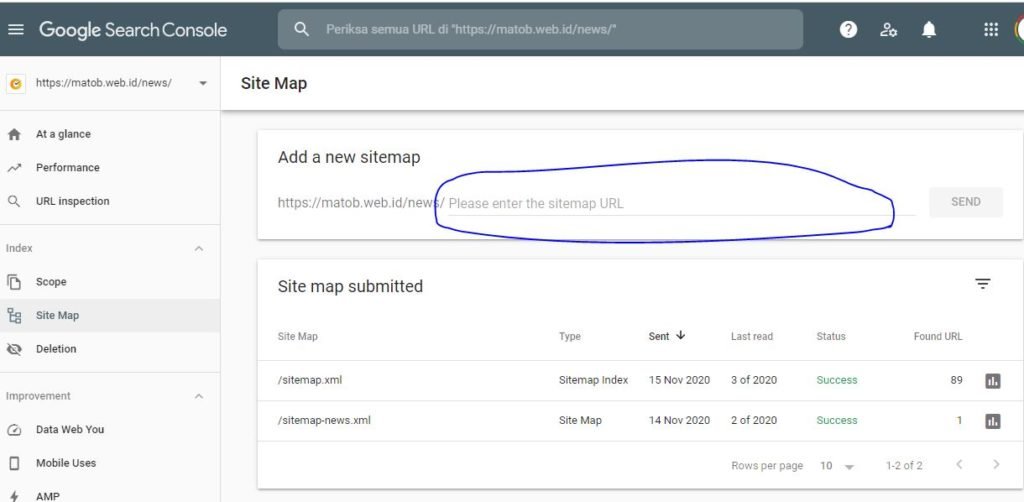Open the /sitemap-news.xml entry
This screenshot has width=1024, height=502.
(x=324, y=420)
